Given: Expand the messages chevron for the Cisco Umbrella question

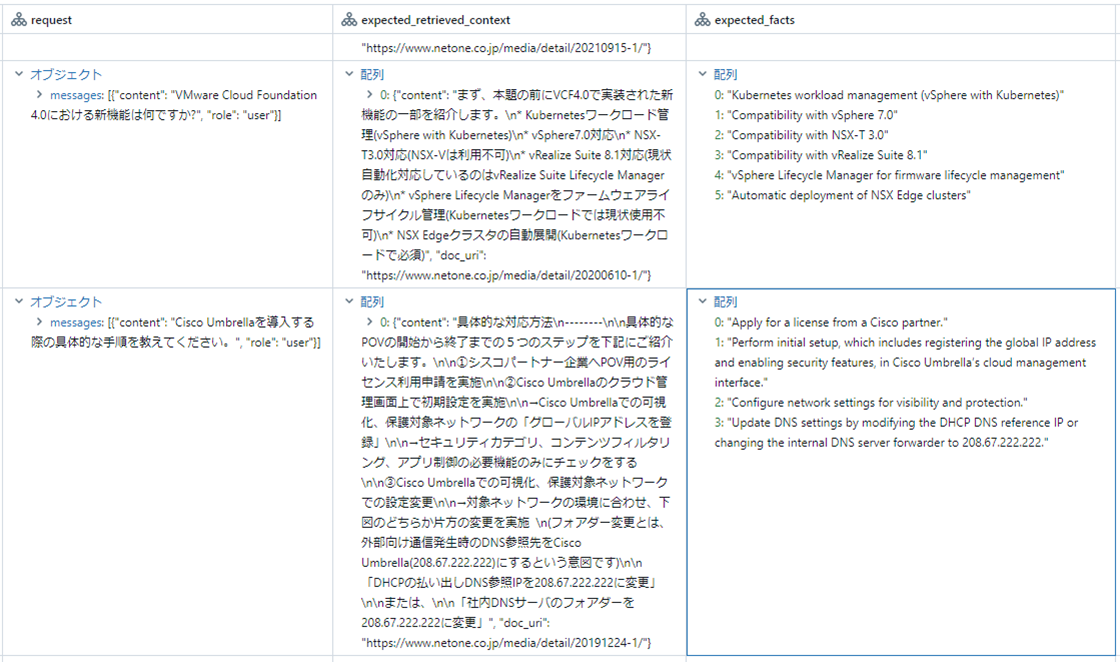Looking at the screenshot, I should (x=39, y=322).
